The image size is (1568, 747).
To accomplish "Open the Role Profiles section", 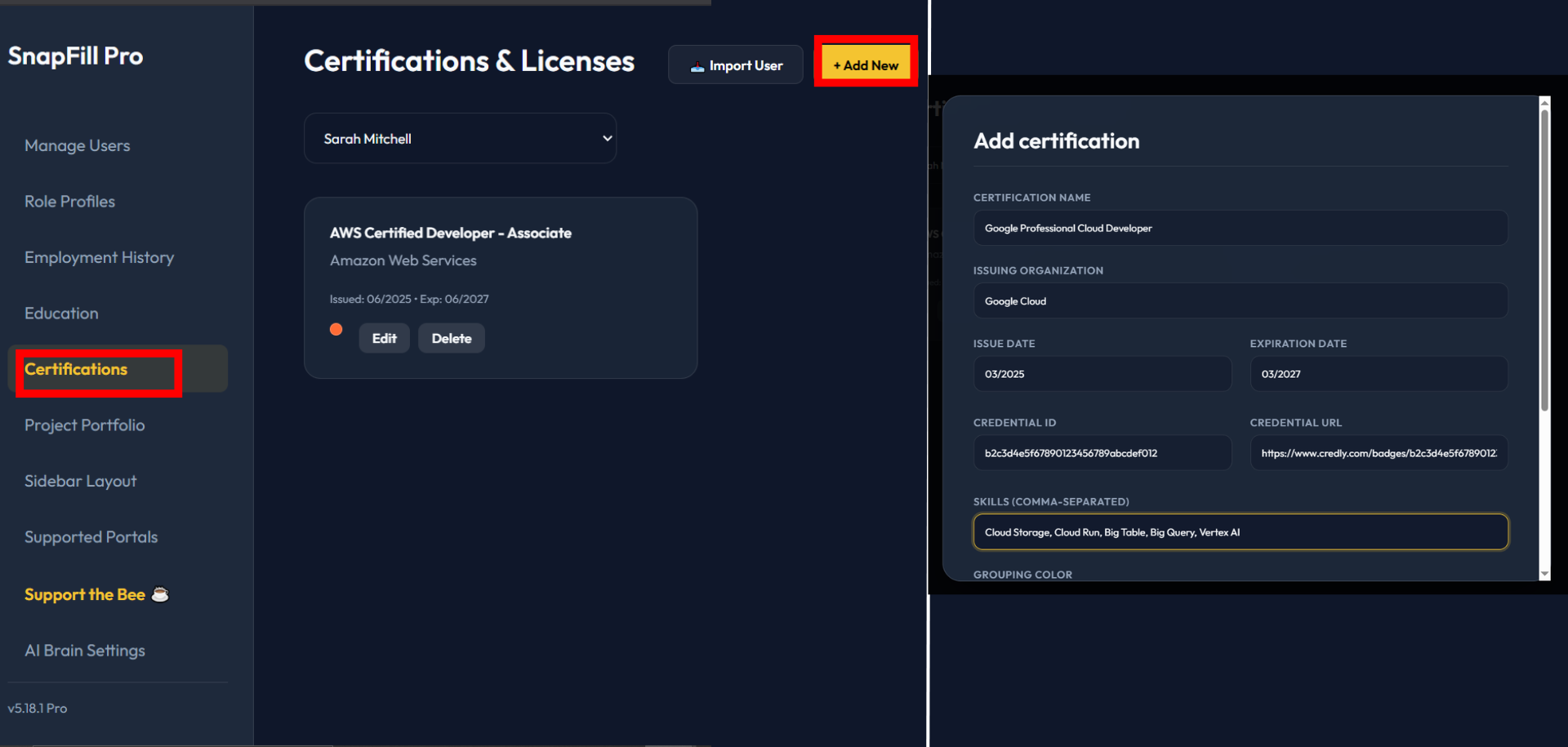I will [69, 201].
